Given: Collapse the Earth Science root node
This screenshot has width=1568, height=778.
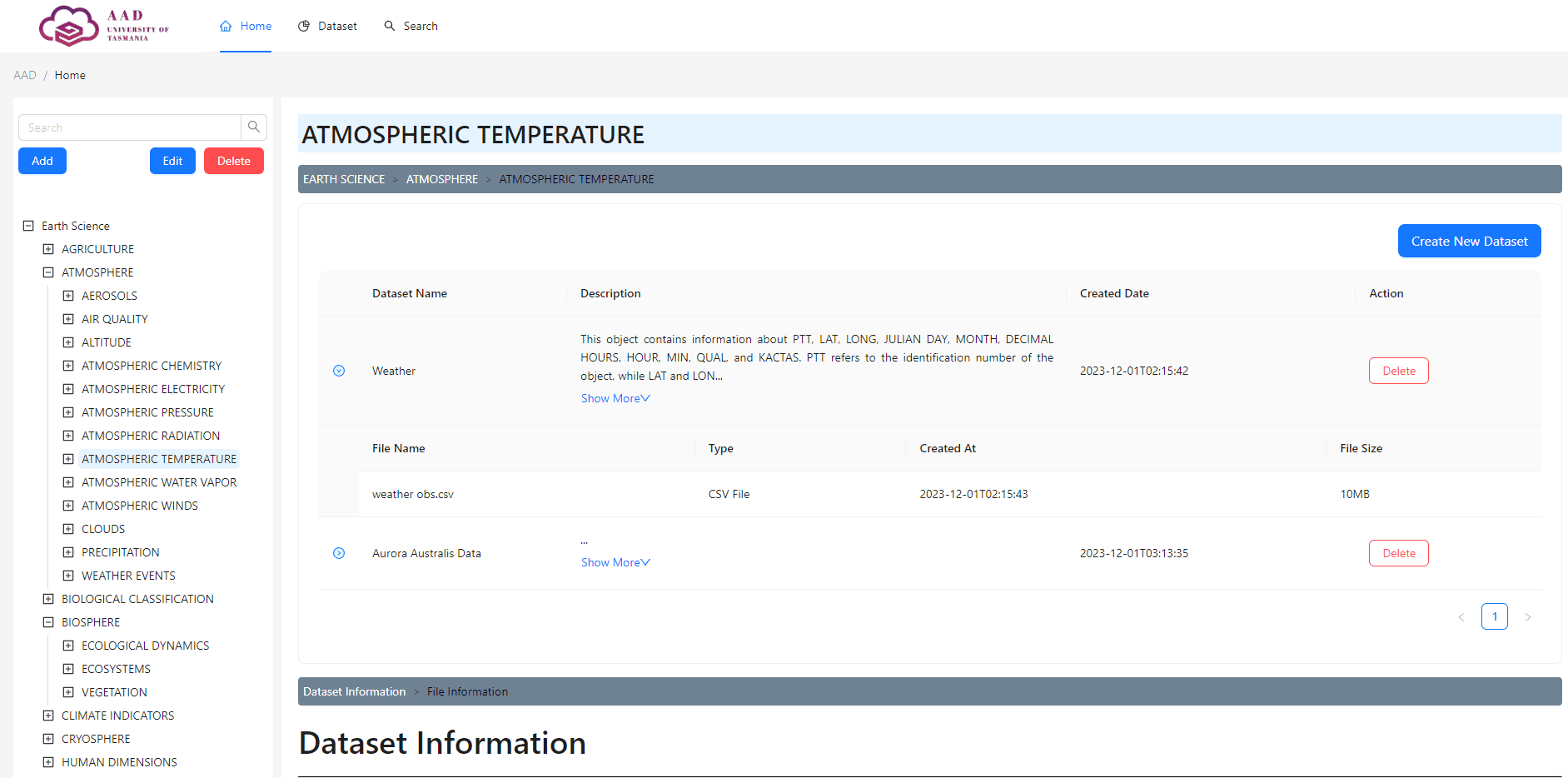Looking at the screenshot, I should pyautogui.click(x=28, y=226).
